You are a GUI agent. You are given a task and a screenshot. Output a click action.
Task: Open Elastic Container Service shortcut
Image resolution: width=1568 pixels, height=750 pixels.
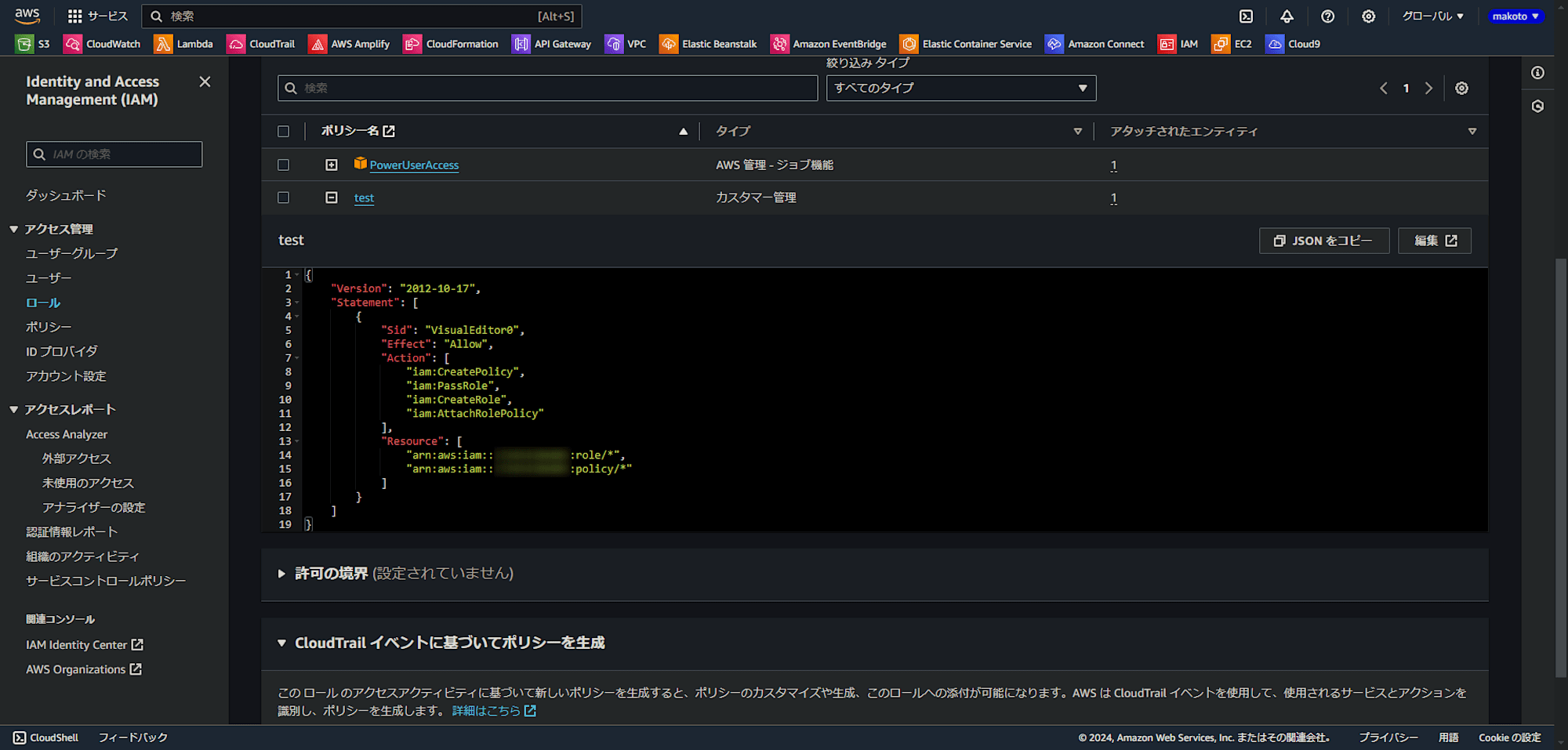pos(966,44)
